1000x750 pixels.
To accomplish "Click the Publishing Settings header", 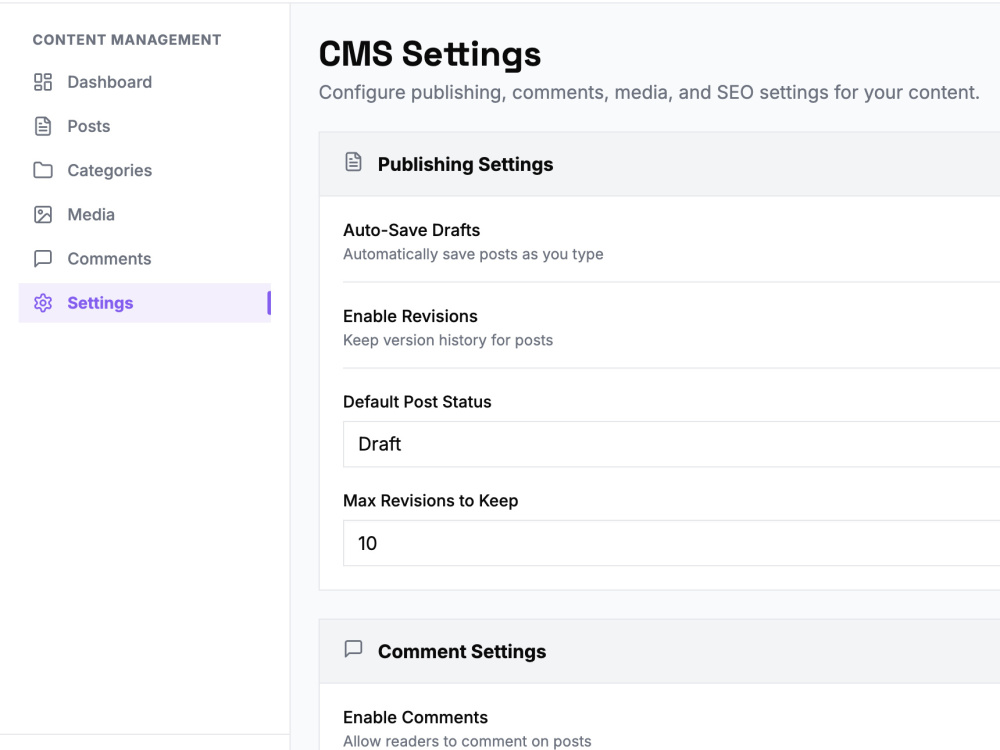I will [465, 165].
